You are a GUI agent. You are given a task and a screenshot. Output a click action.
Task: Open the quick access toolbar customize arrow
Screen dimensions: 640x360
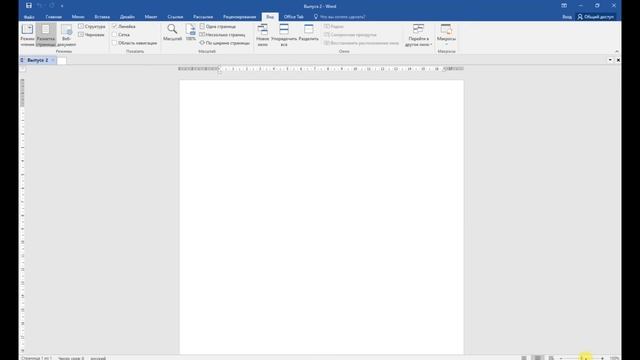click(62, 6)
